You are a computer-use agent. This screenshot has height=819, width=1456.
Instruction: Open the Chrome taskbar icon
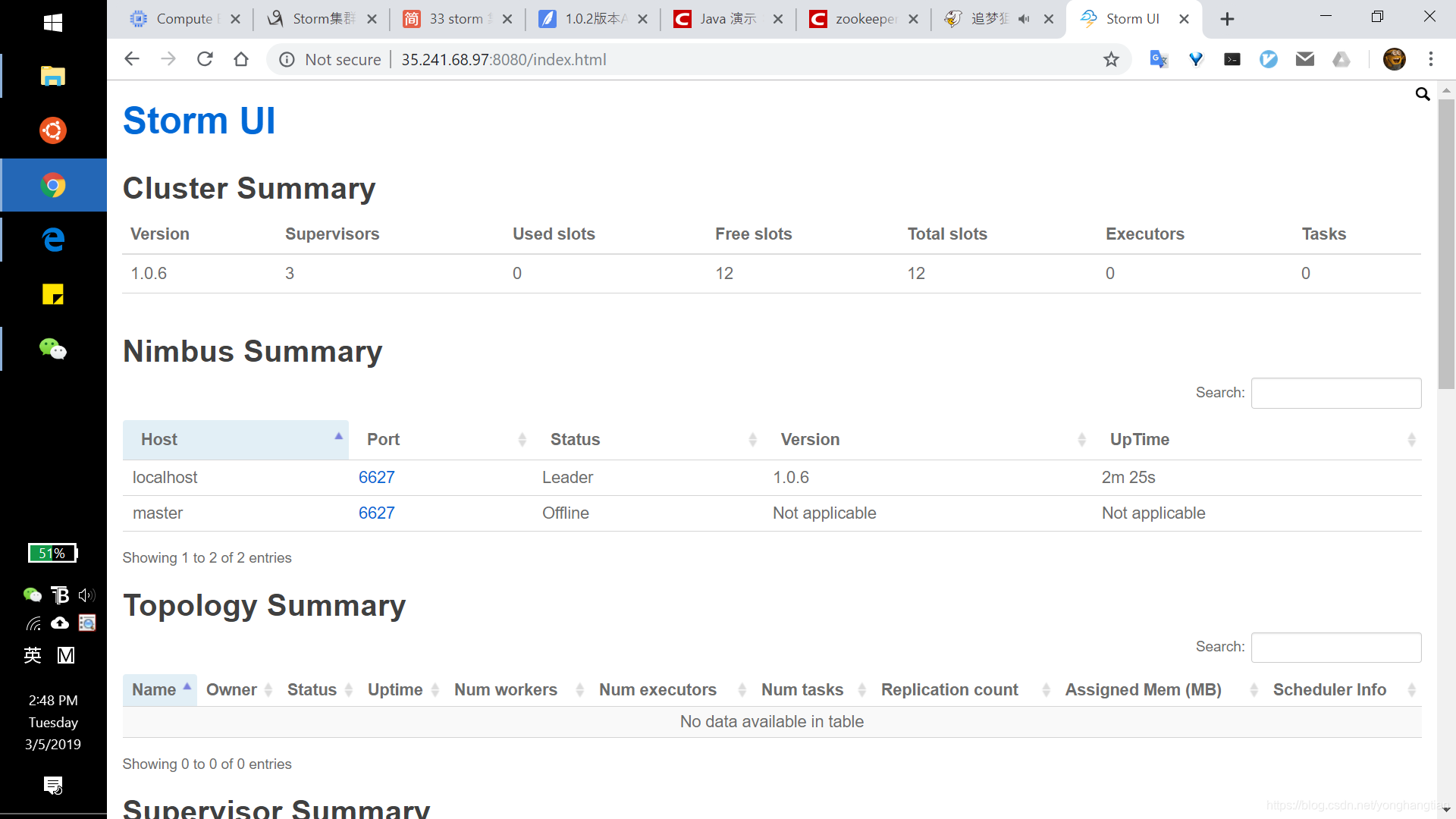53,185
